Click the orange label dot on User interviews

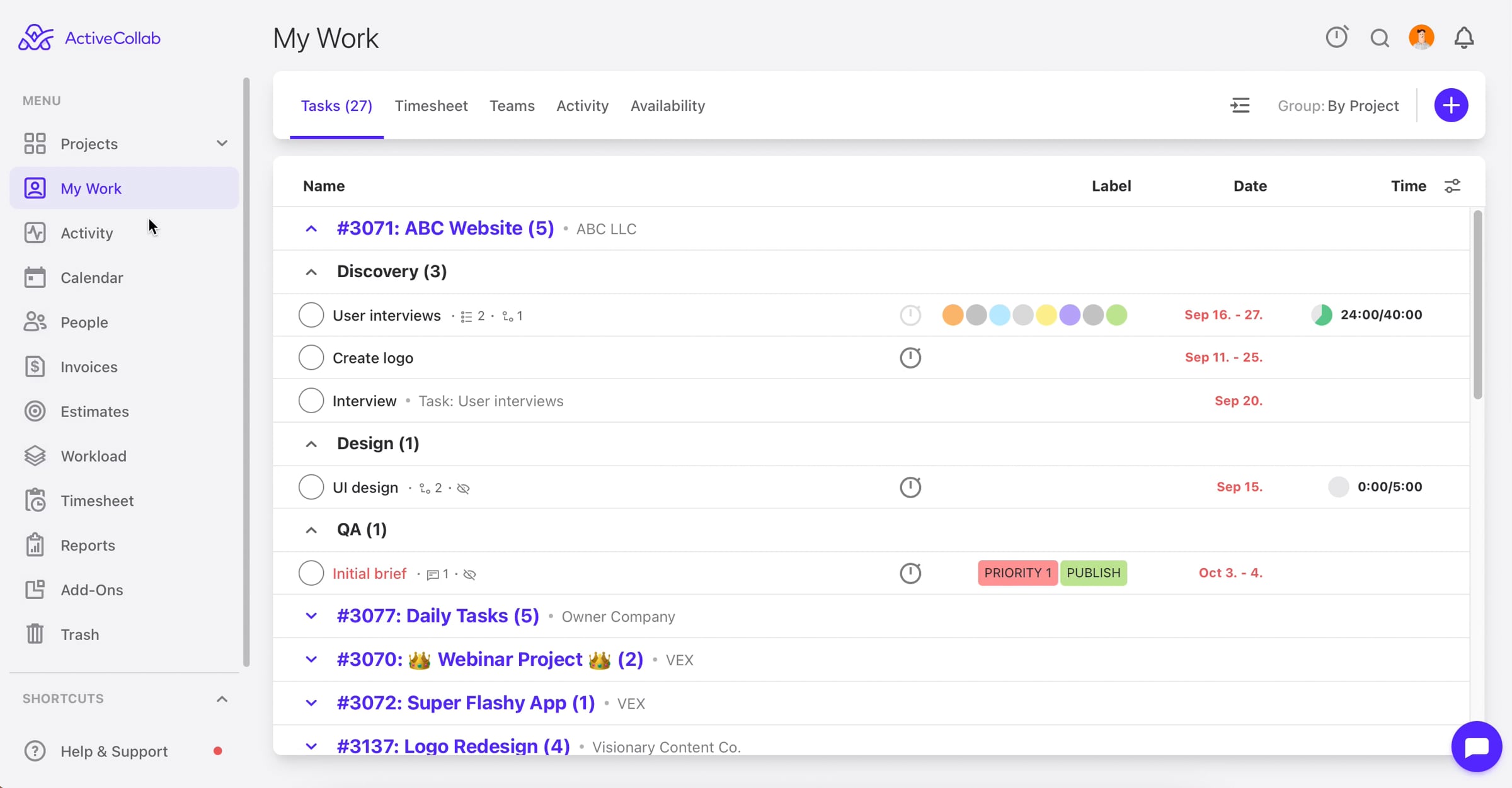[953, 315]
